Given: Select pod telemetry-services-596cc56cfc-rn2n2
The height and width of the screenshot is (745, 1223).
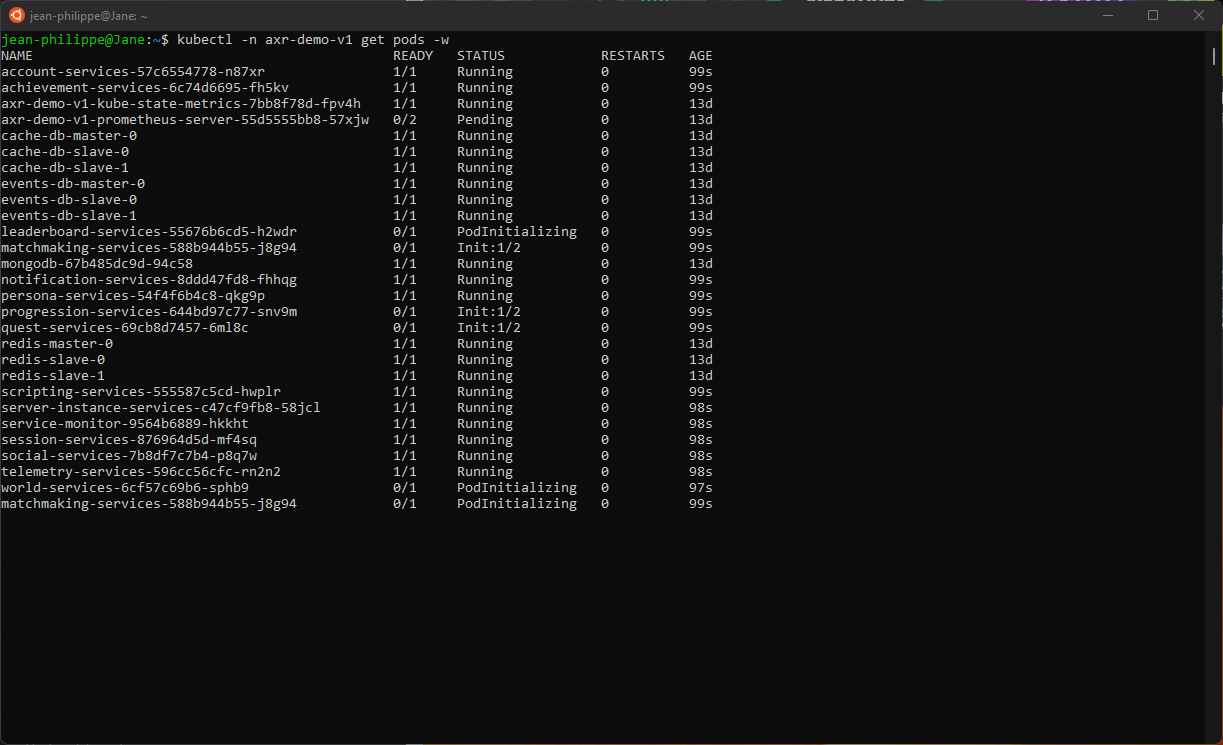Looking at the screenshot, I should pyautogui.click(x=141, y=472).
